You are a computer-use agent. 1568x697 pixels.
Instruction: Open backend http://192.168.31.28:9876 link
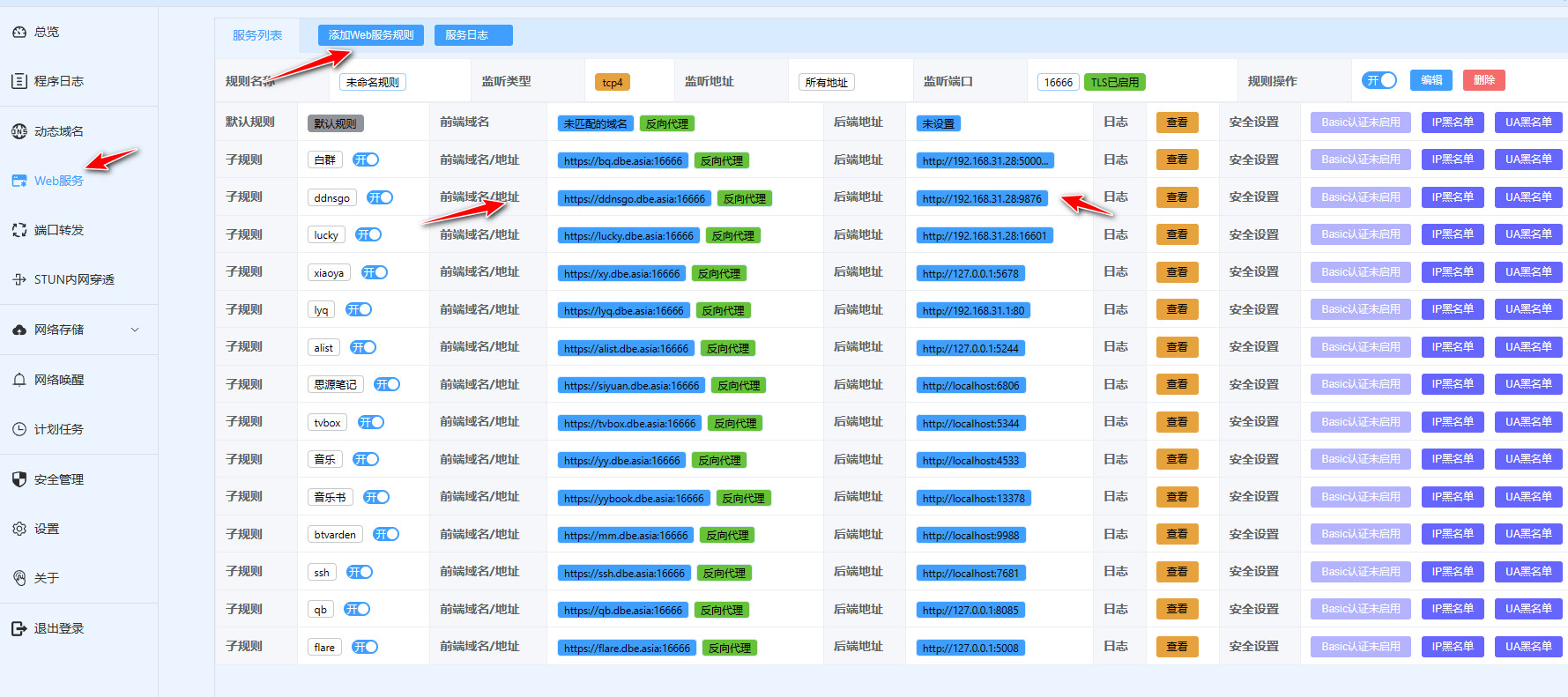click(x=982, y=199)
